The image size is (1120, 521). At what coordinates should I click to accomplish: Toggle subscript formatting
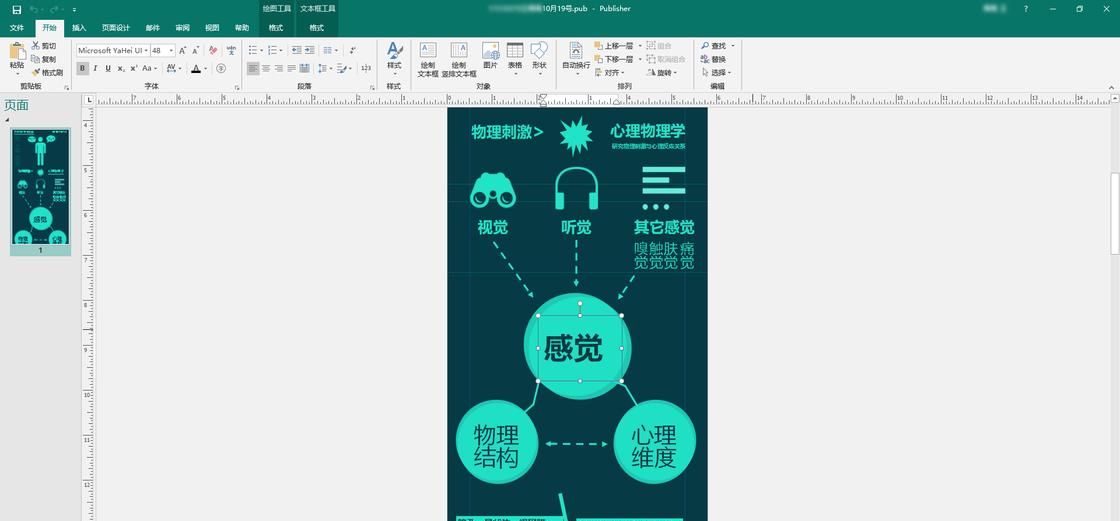[x=121, y=69]
